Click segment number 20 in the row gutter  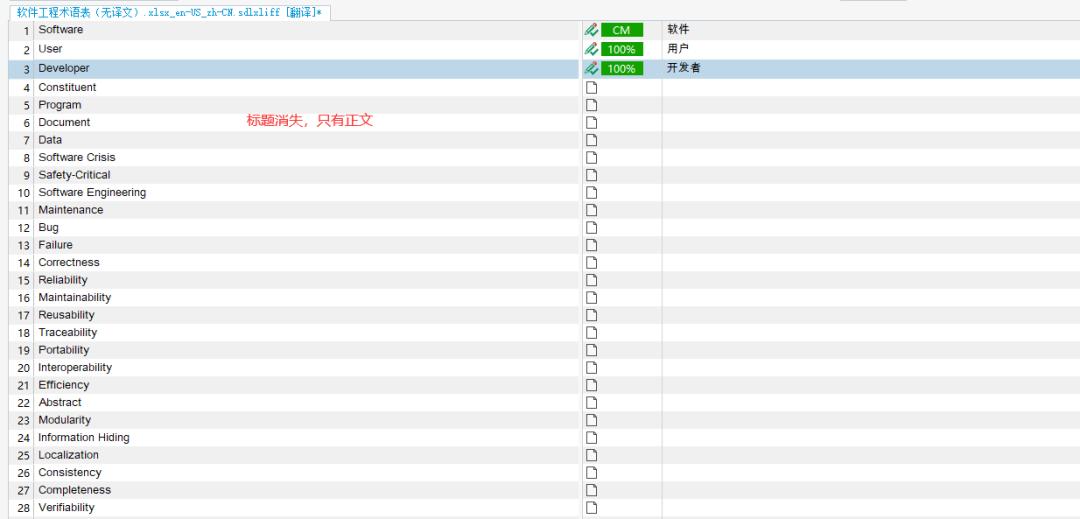(24, 368)
